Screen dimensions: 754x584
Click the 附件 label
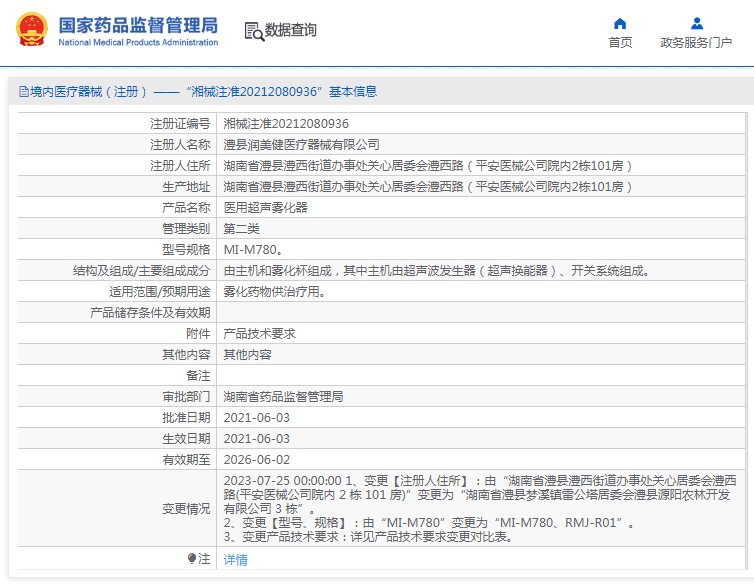coord(198,334)
